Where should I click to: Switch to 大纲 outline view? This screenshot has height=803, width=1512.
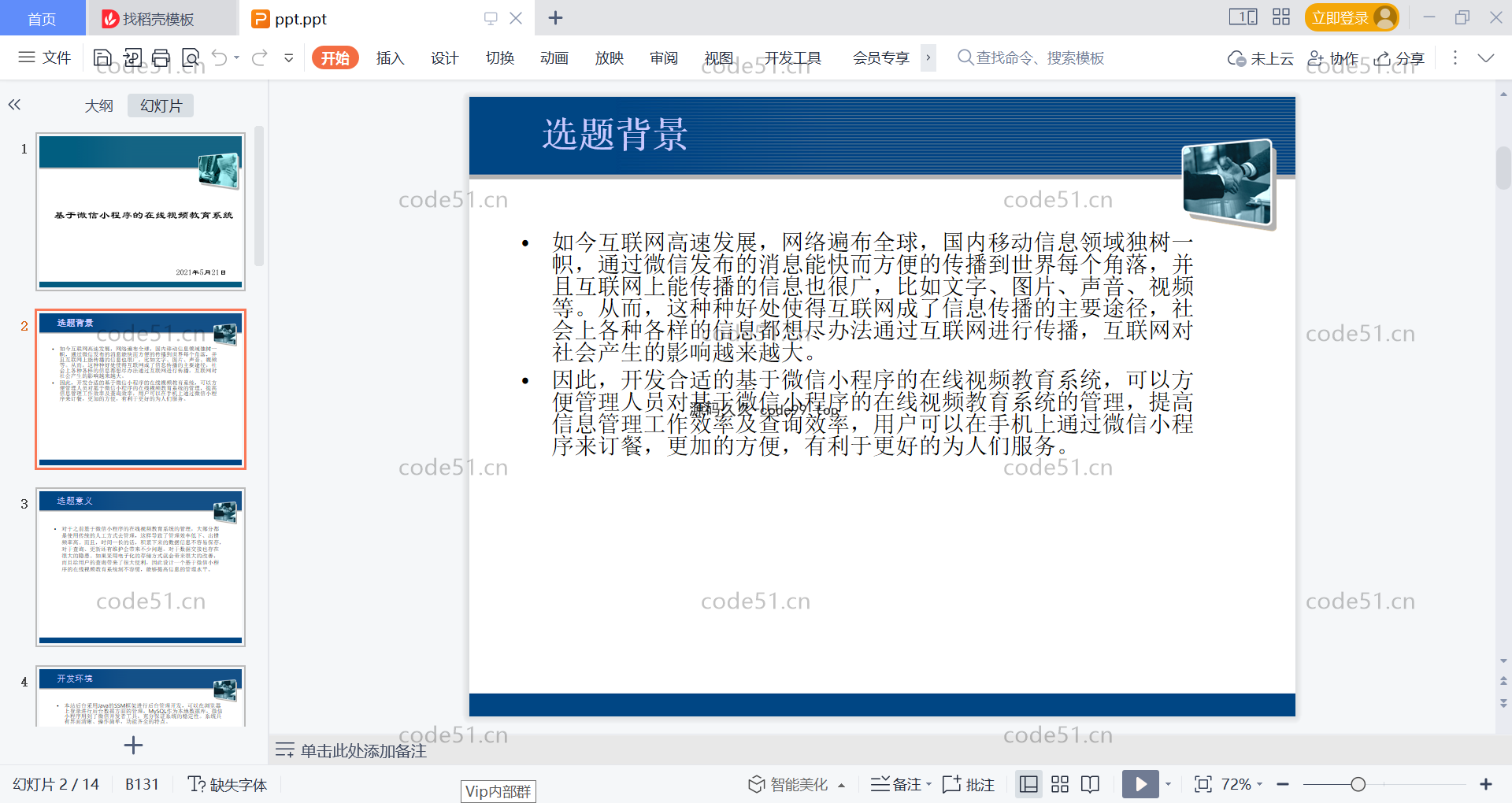coord(98,105)
